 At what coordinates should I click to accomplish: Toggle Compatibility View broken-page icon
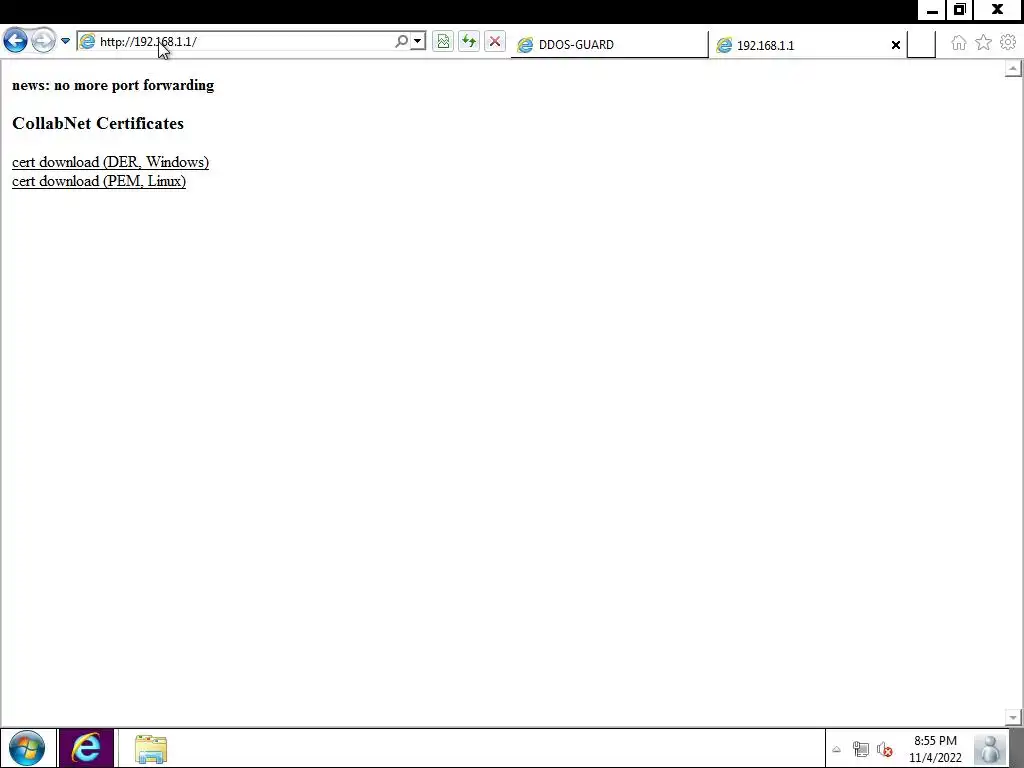click(443, 42)
